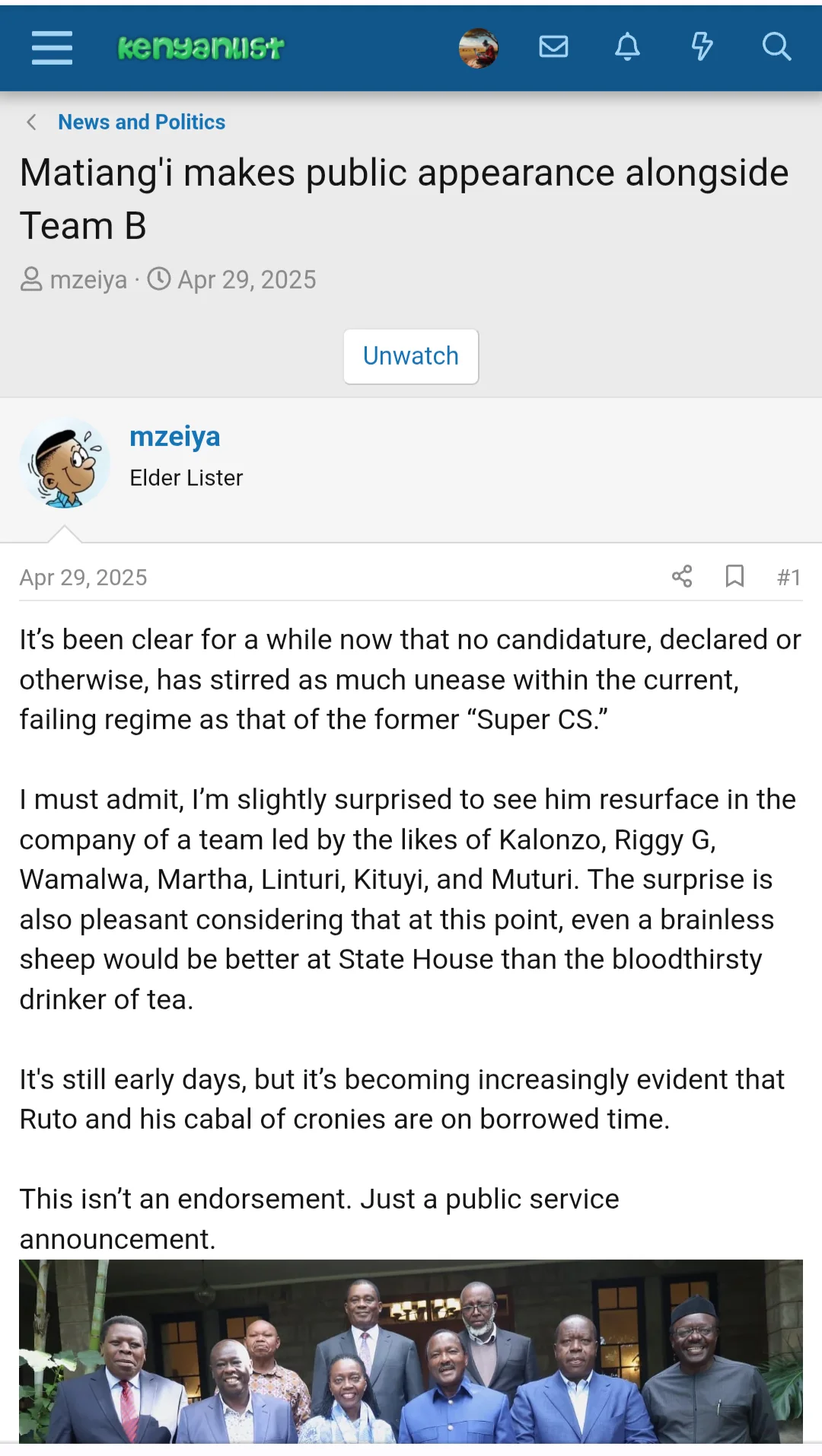
Task: Go back using the left chevron
Action: click(x=32, y=122)
